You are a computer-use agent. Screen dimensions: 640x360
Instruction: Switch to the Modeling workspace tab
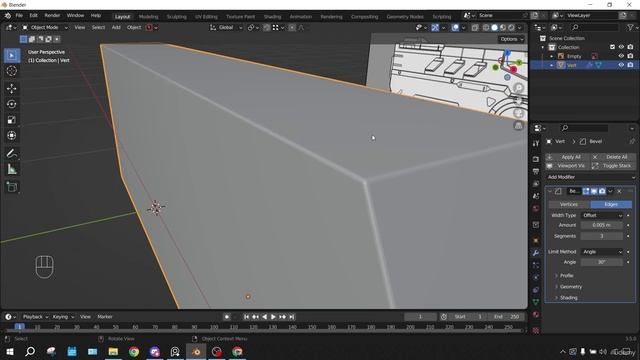(148, 17)
